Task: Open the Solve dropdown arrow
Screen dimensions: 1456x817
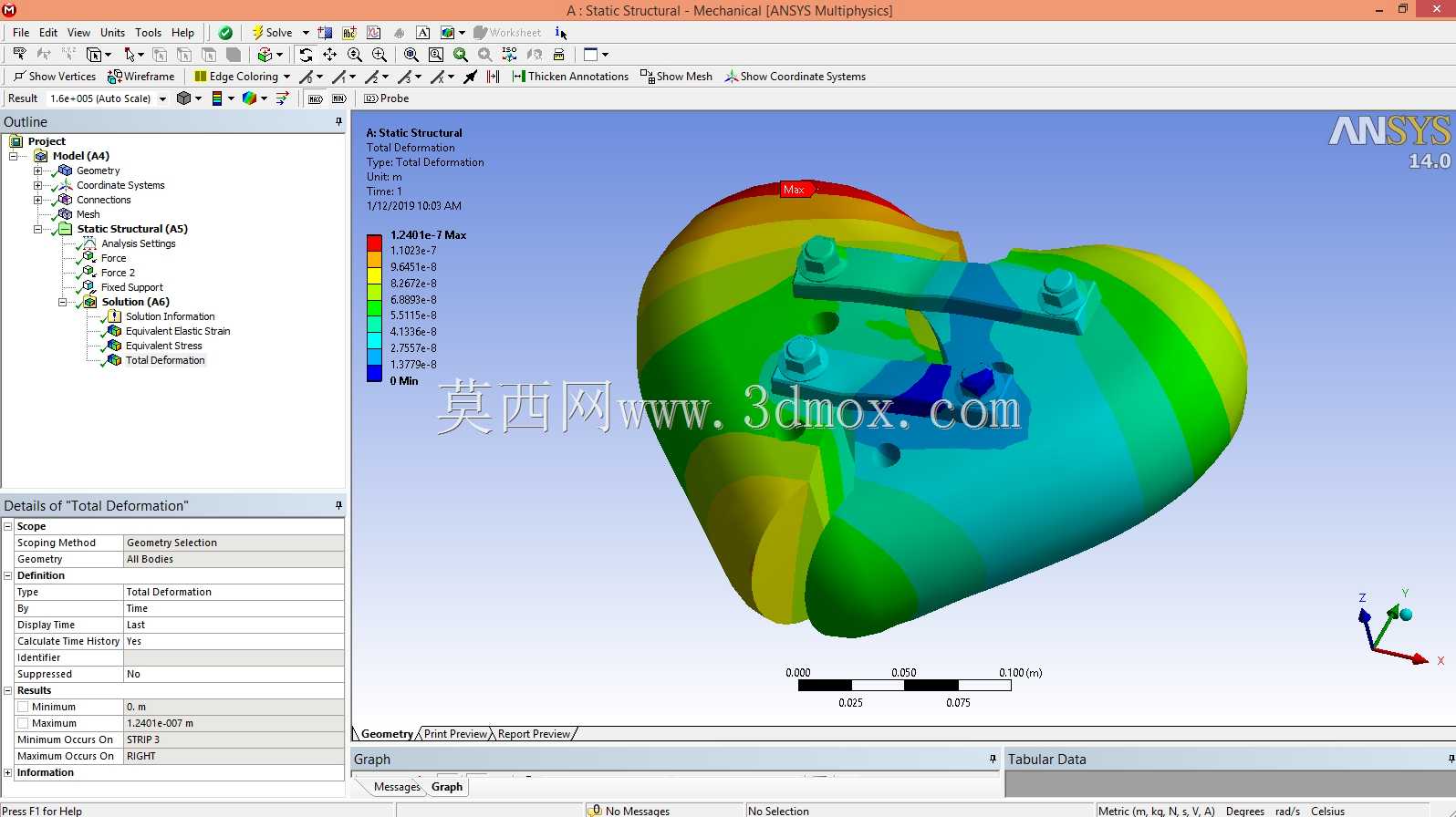Action: tap(306, 33)
